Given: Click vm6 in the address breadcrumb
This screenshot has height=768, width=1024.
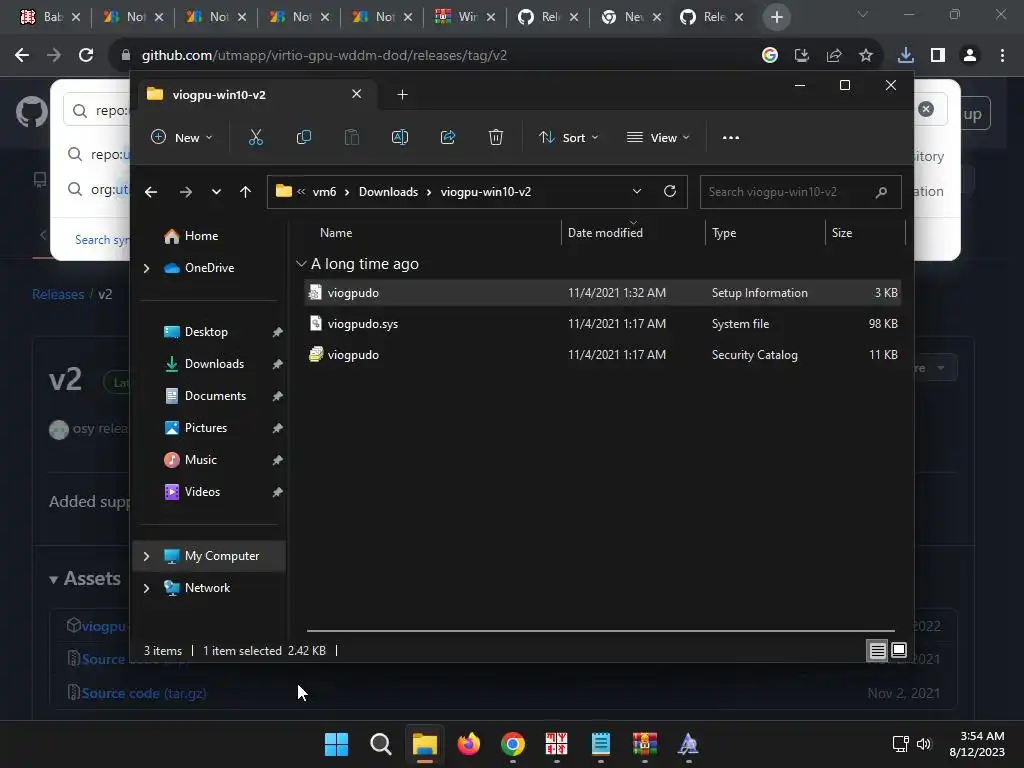Looking at the screenshot, I should 325,192.
